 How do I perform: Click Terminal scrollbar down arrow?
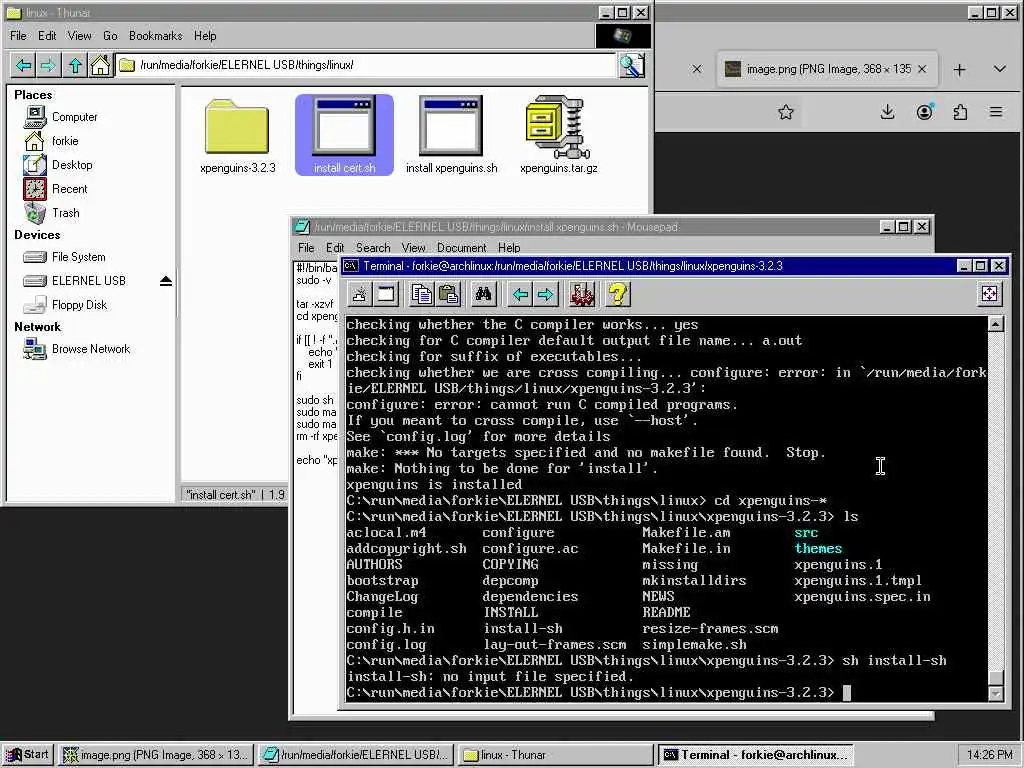tap(995, 694)
